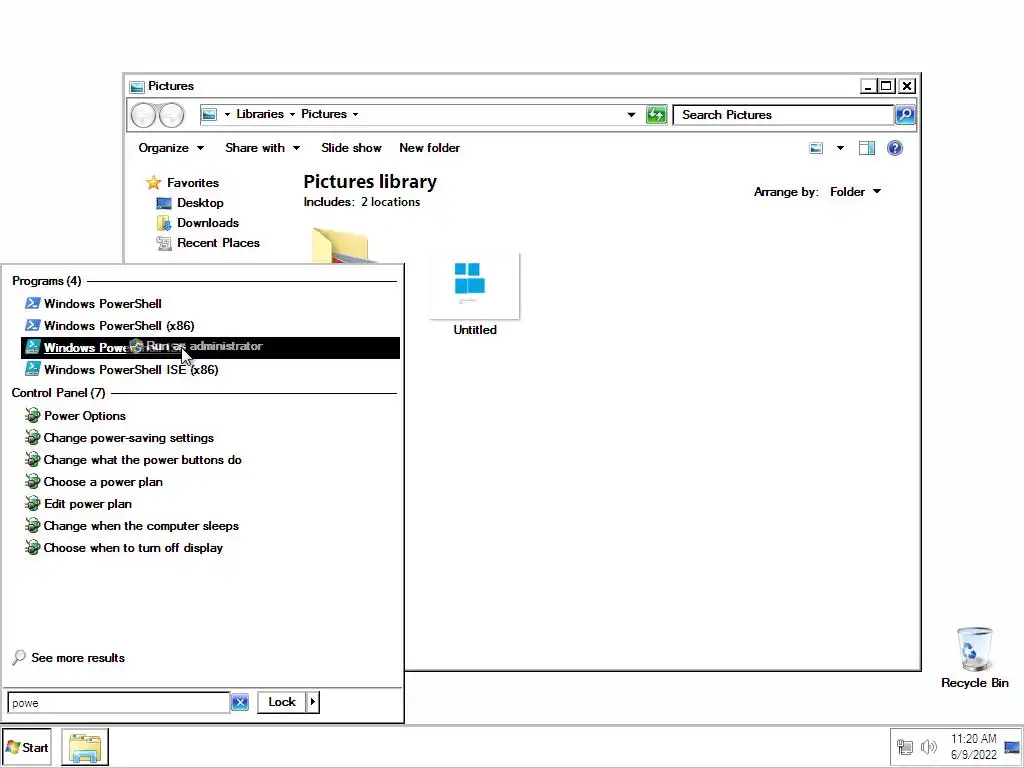Click the search magnifier button
This screenshot has height=768, width=1024.
pyautogui.click(x=904, y=115)
